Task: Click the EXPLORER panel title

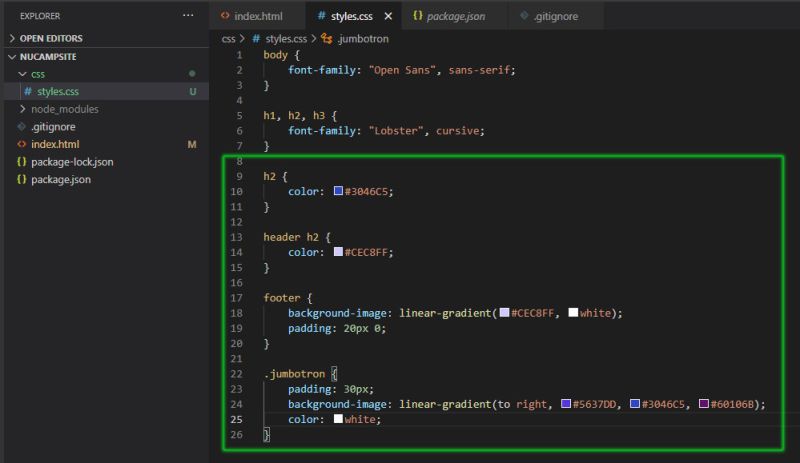Action: (x=40, y=16)
